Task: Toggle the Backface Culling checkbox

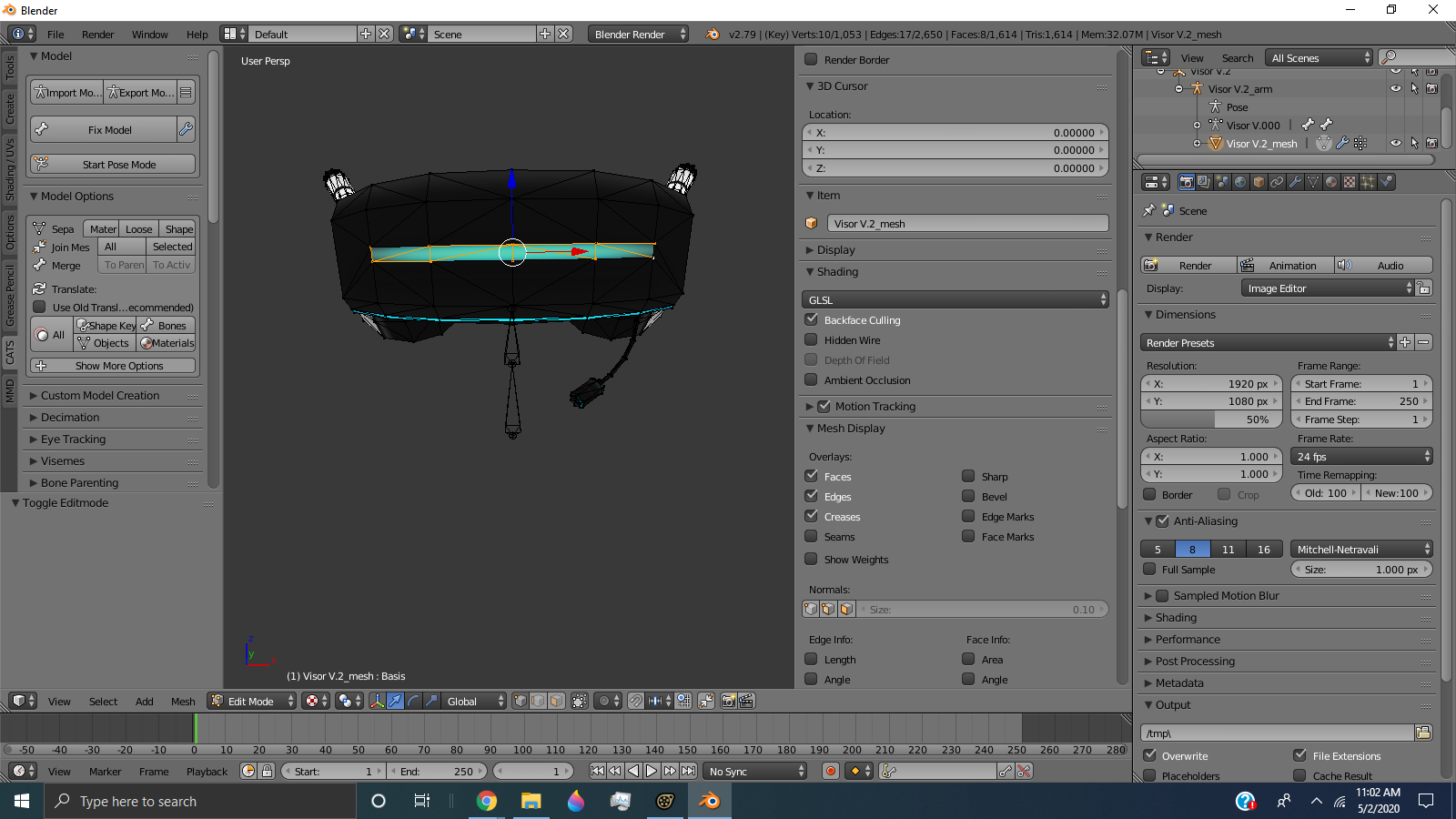Action: [x=811, y=319]
